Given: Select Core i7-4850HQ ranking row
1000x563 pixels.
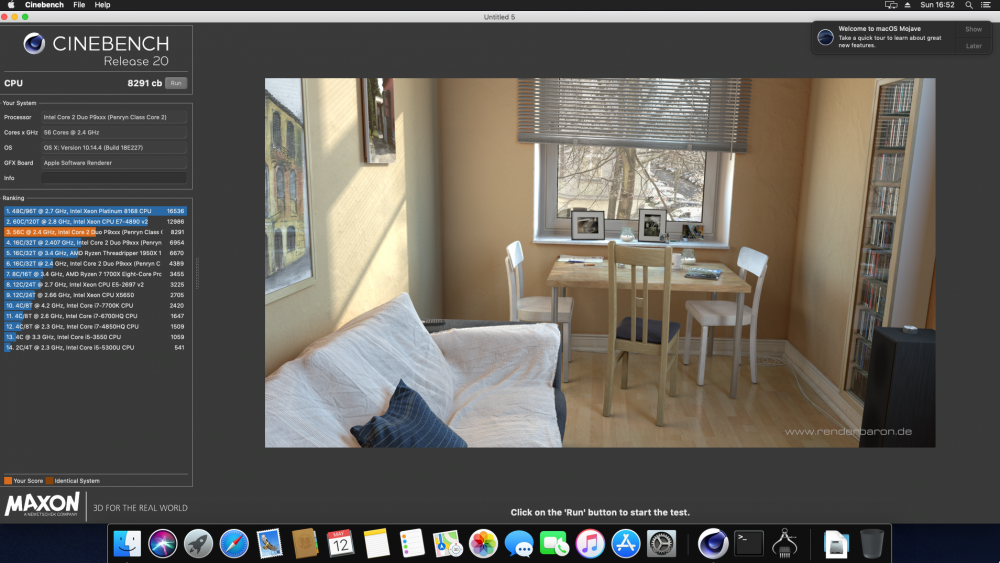Looking at the screenshot, I should 95,326.
